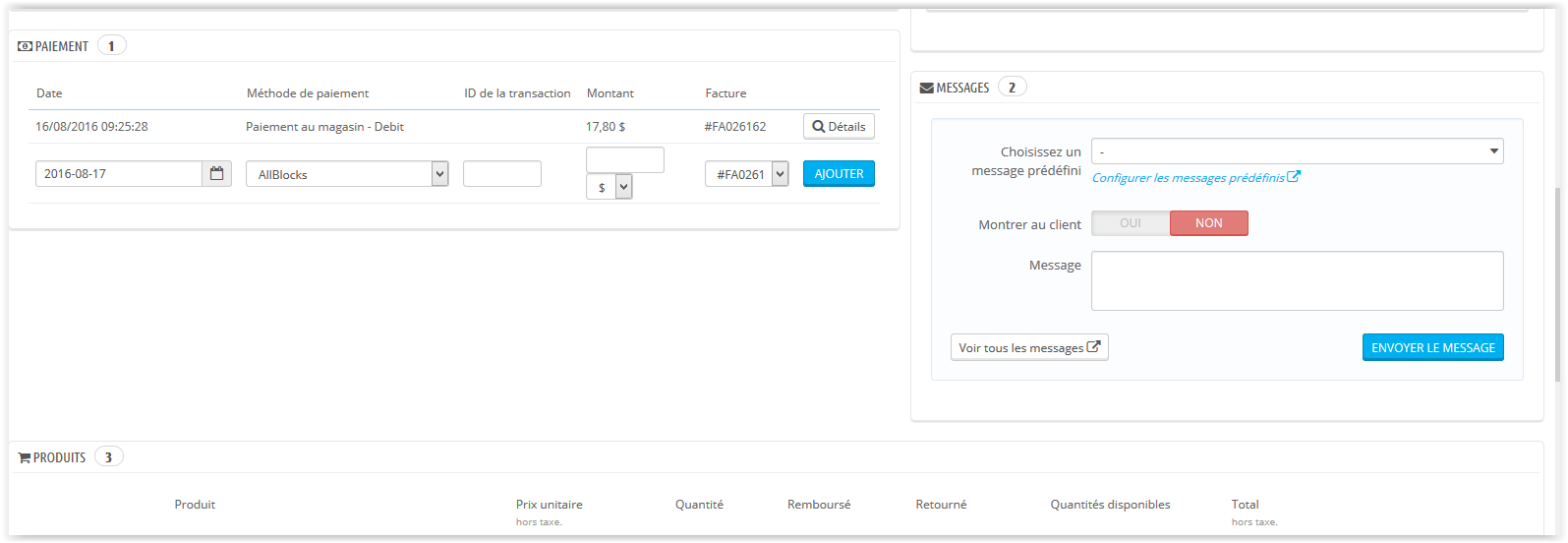
Task: Open the AllBlocks payment method dropdown
Action: (347, 174)
